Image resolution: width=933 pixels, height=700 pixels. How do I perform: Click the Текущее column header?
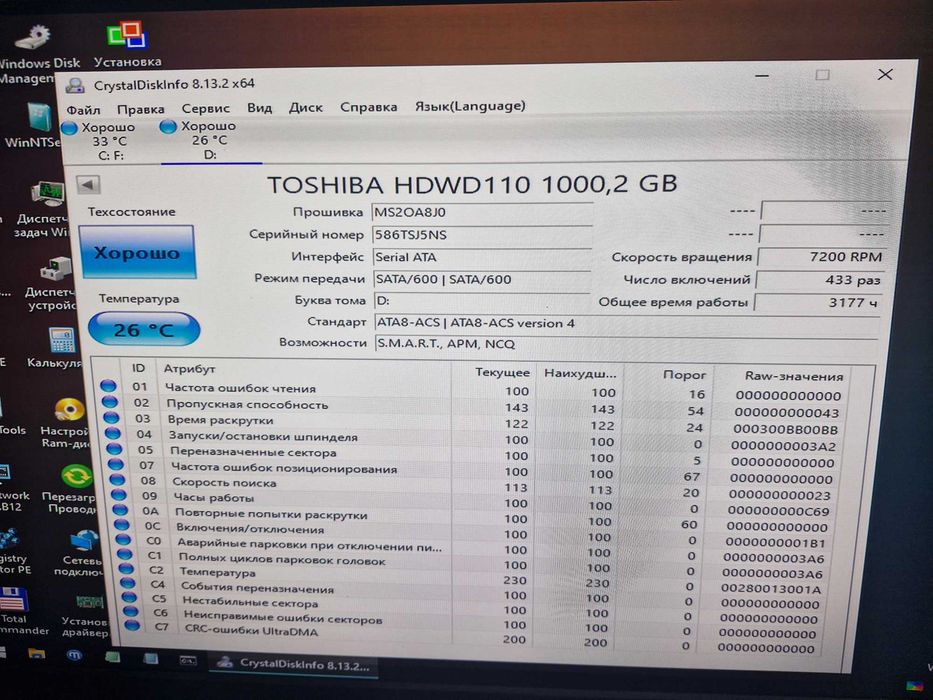pyautogui.click(x=502, y=373)
